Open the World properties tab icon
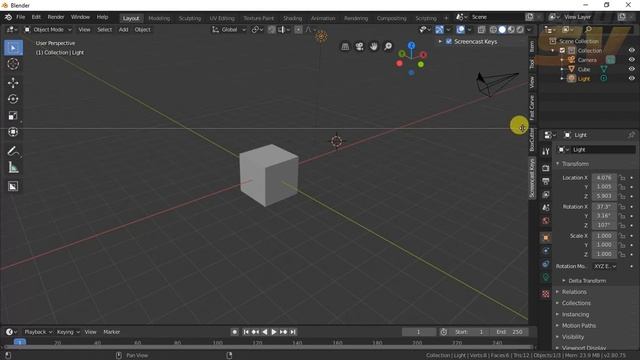The image size is (640, 360). [x=546, y=221]
